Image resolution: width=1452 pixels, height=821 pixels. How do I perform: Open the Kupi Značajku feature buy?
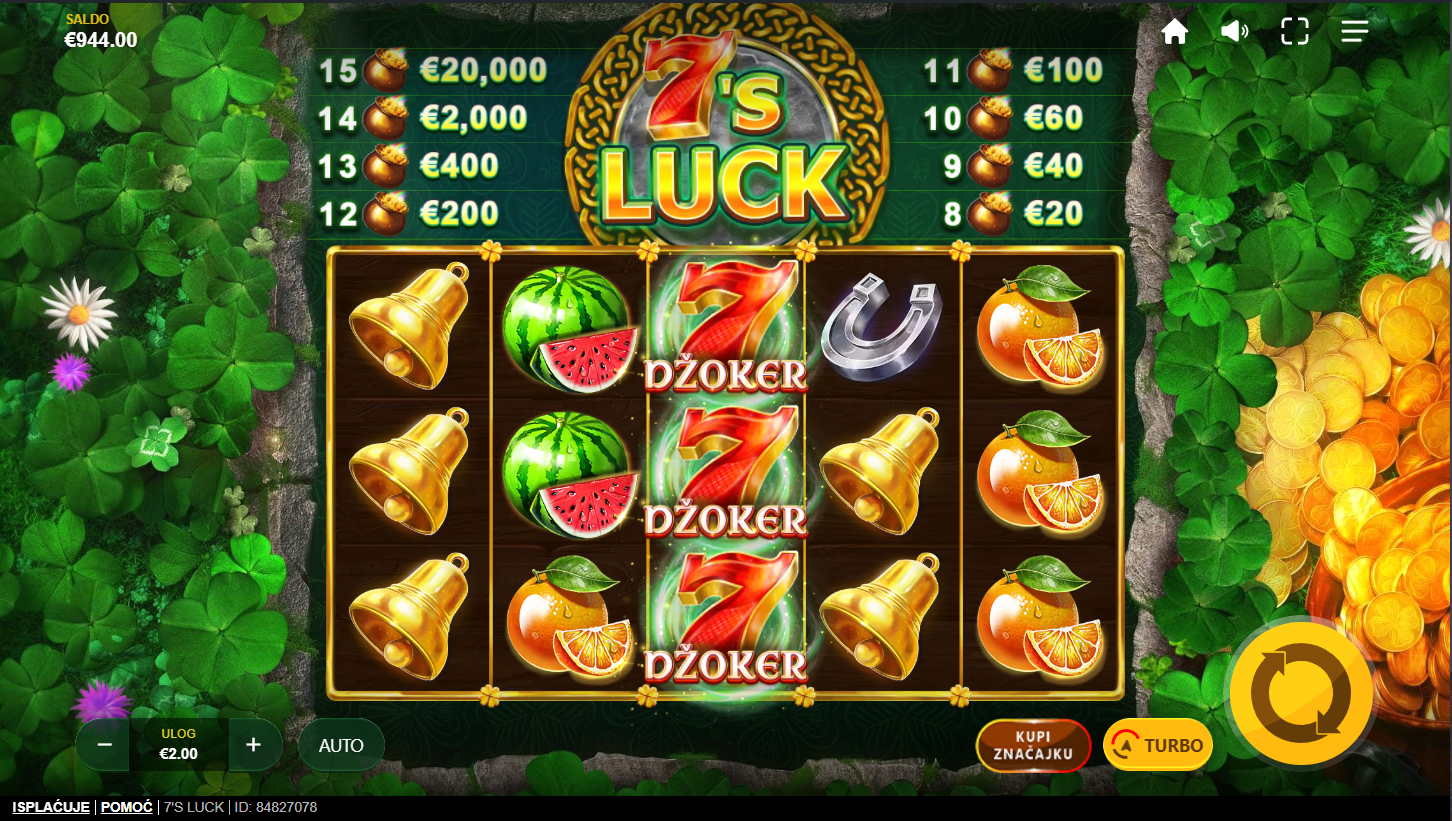[x=1034, y=745]
